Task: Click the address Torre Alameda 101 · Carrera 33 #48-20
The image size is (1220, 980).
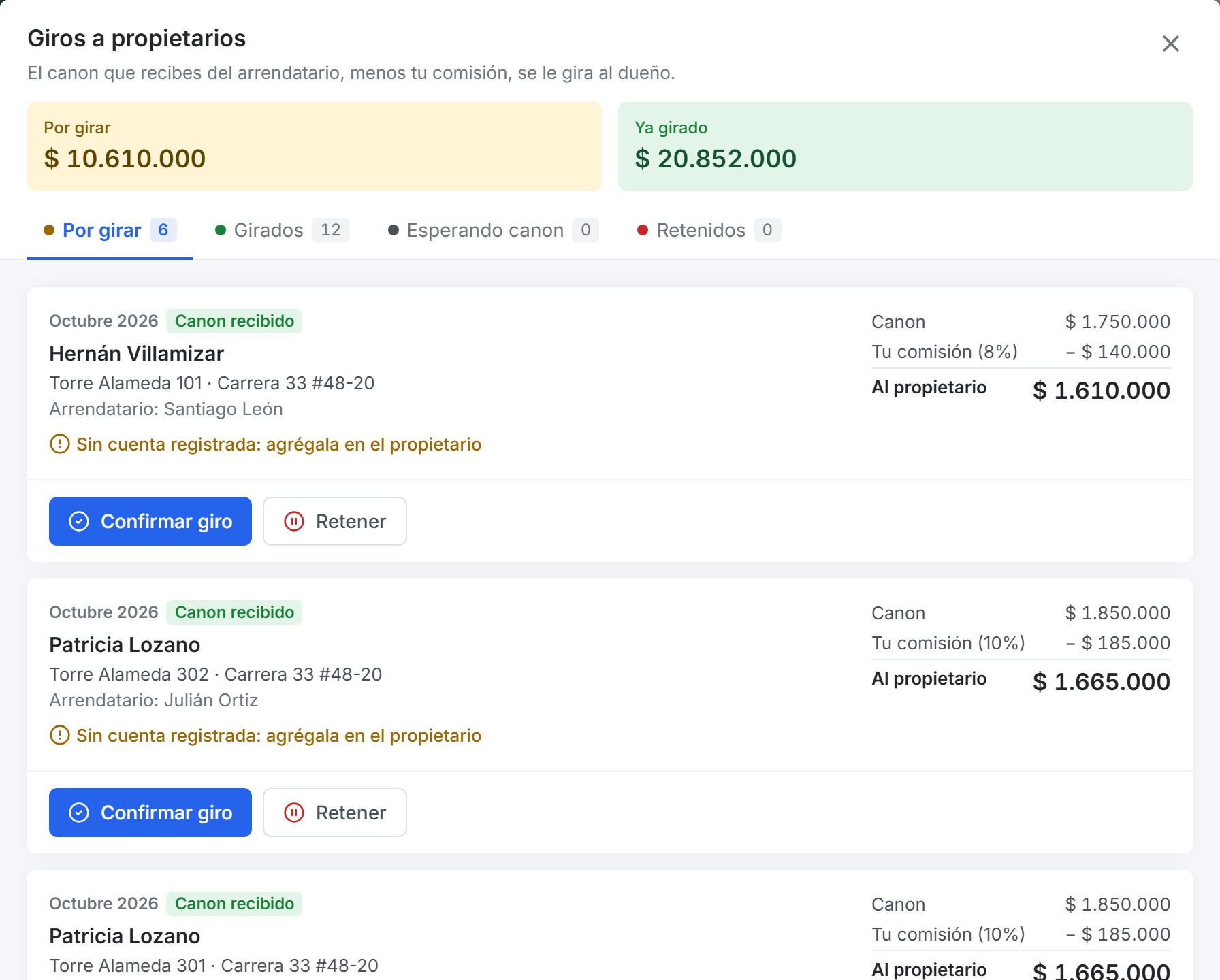Action: [212, 383]
